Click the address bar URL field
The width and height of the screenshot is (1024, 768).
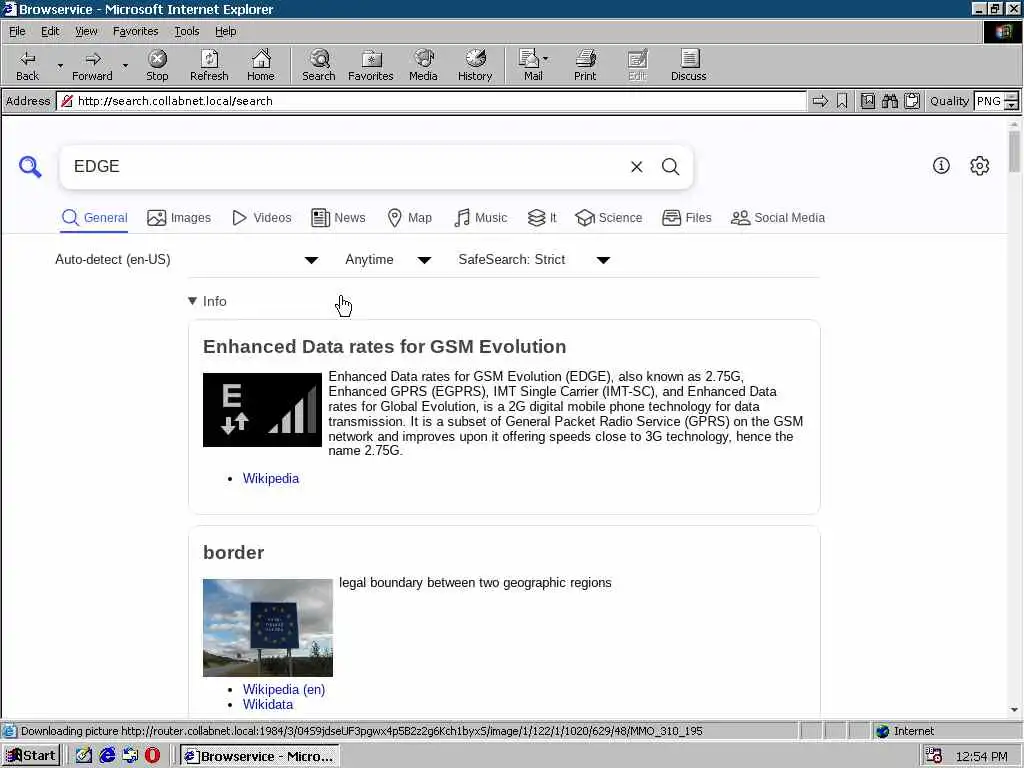(432, 101)
